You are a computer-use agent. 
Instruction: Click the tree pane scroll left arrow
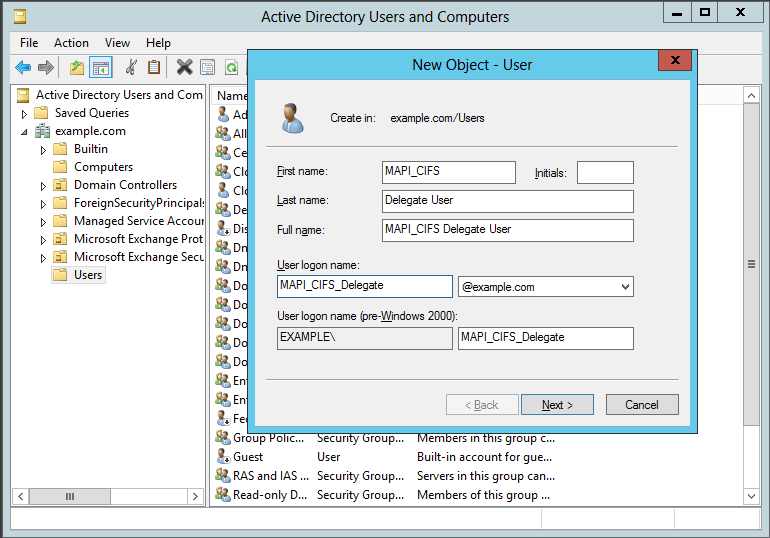(x=21, y=496)
